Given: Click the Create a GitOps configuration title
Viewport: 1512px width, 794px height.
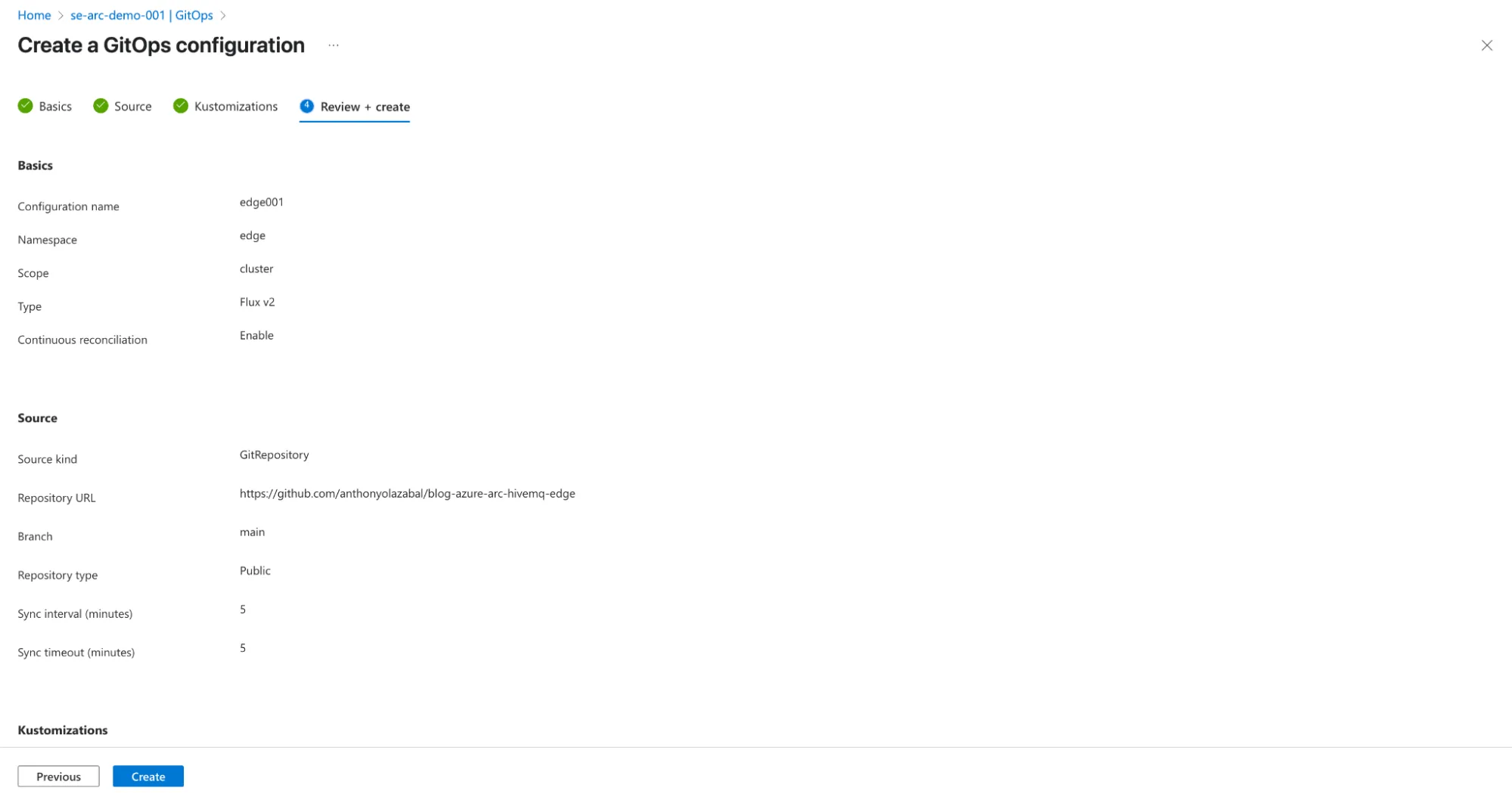Looking at the screenshot, I should click(x=161, y=45).
